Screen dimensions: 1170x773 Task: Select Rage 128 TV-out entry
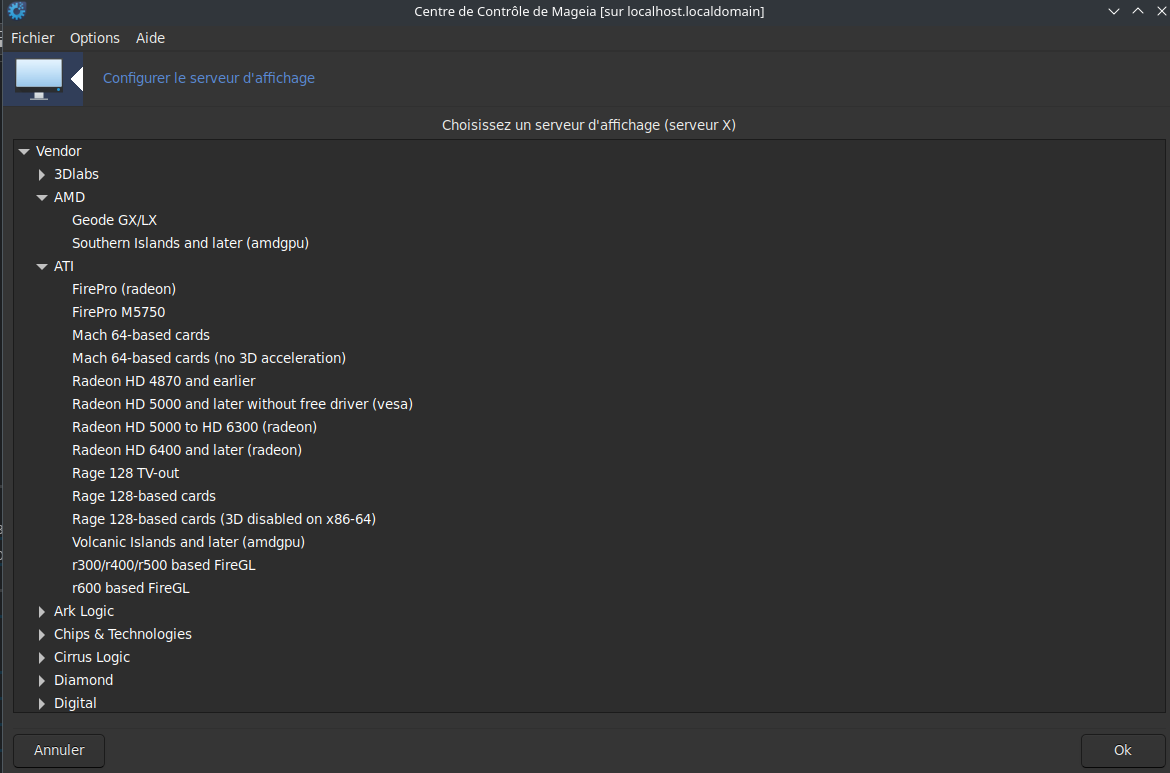point(125,474)
